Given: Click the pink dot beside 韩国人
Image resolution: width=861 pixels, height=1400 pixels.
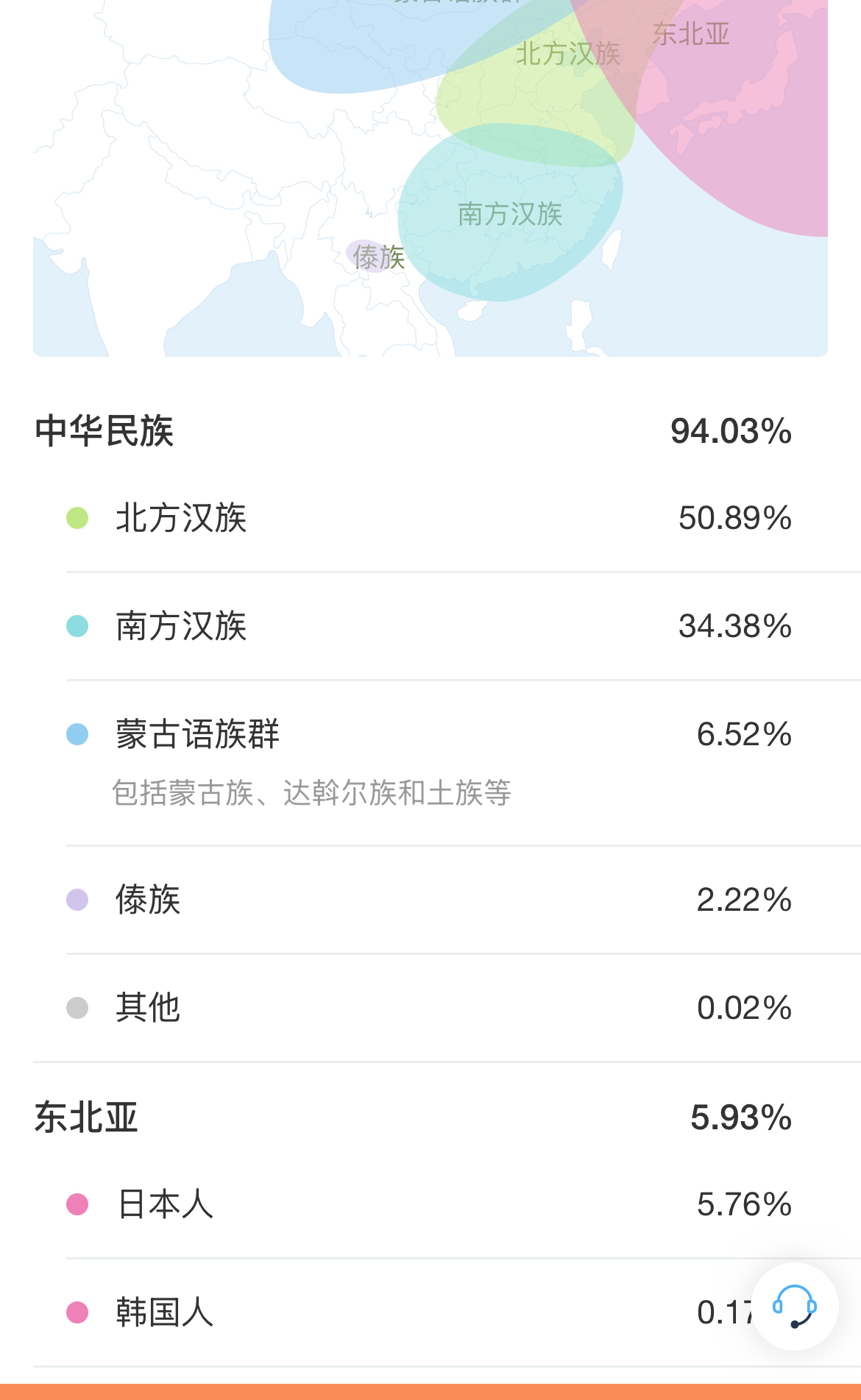Looking at the screenshot, I should coord(77,1312).
